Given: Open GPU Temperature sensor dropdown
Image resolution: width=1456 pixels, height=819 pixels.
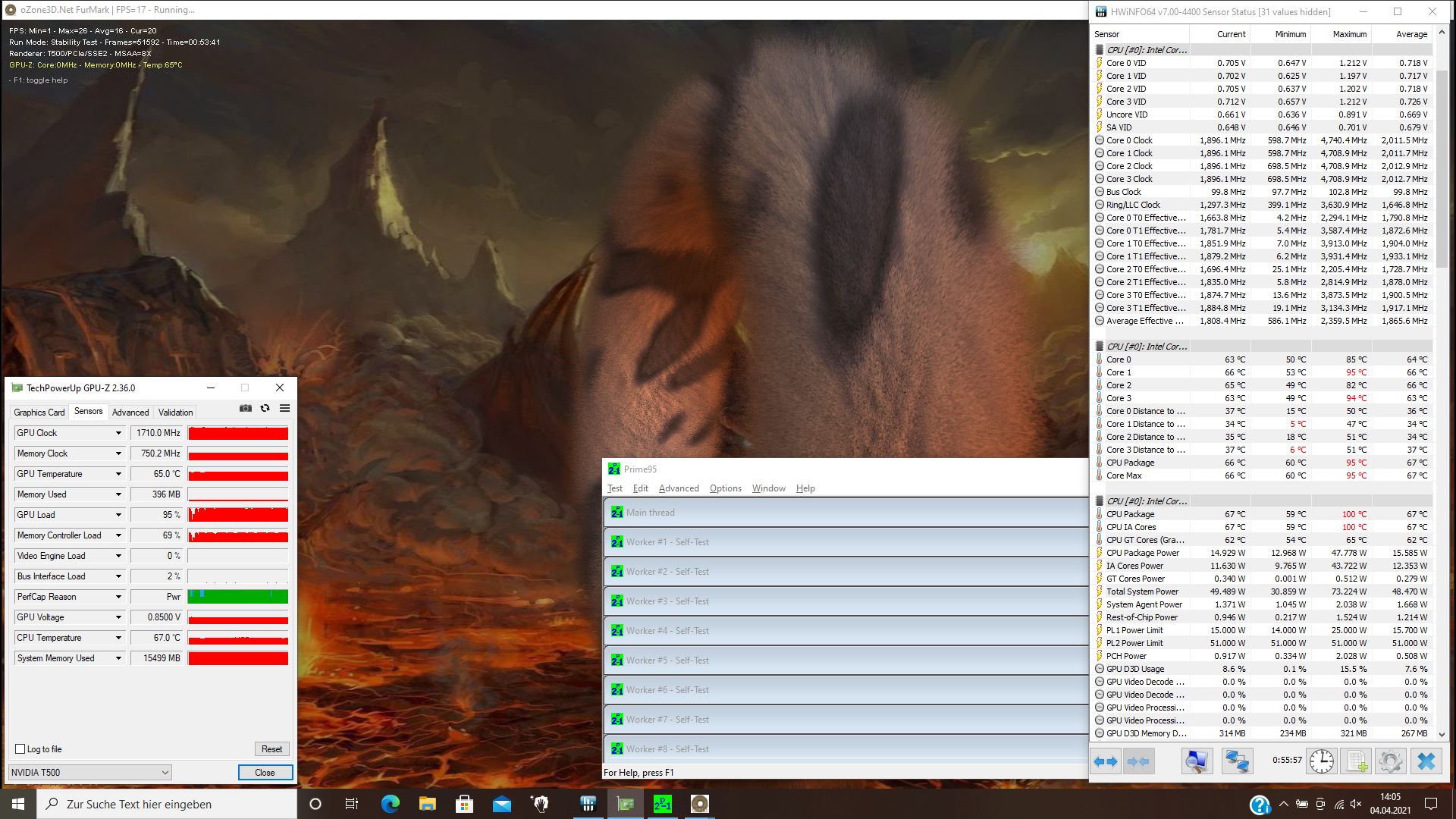Looking at the screenshot, I should tap(118, 474).
